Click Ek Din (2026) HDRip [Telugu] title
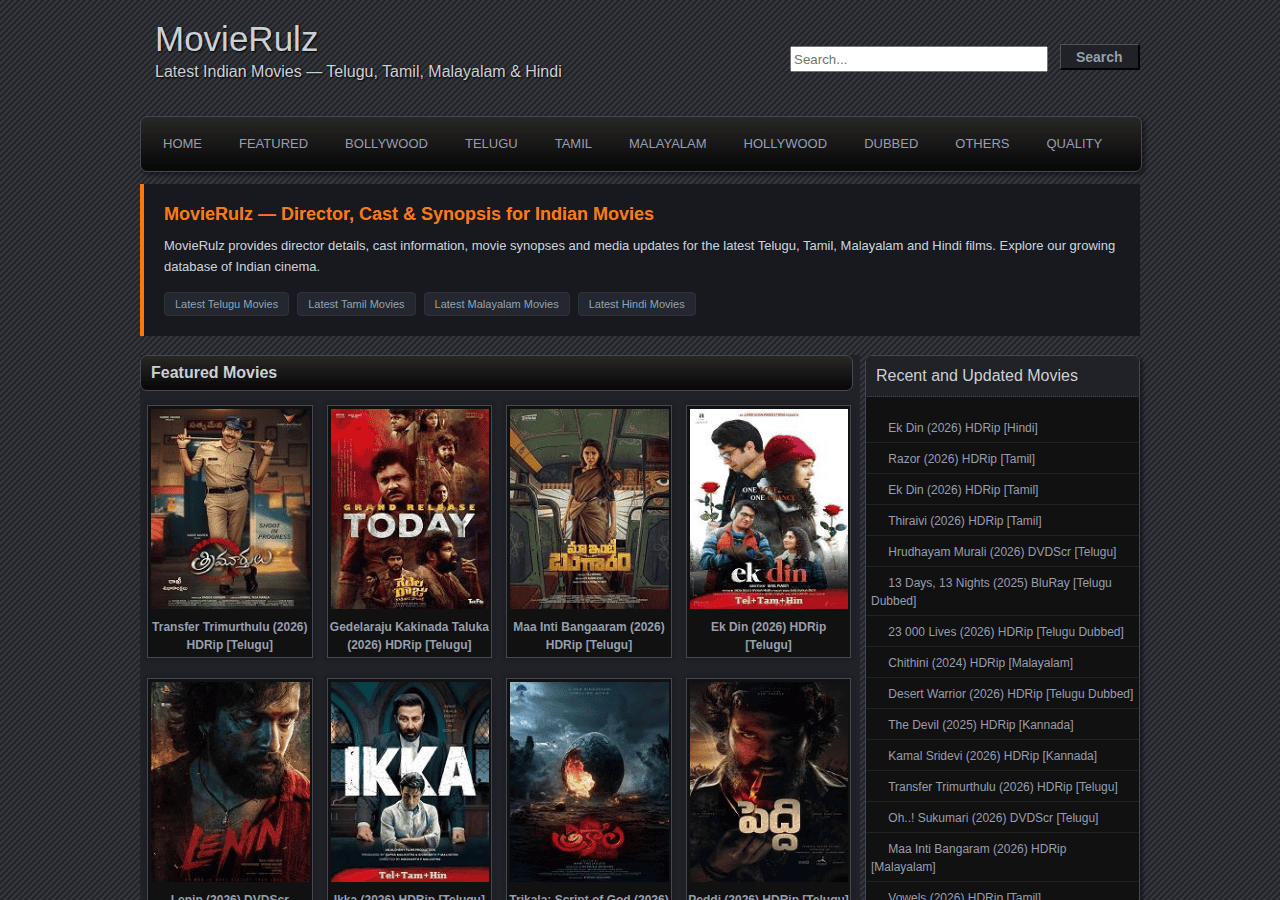This screenshot has width=1280, height=900. pyautogui.click(x=769, y=636)
